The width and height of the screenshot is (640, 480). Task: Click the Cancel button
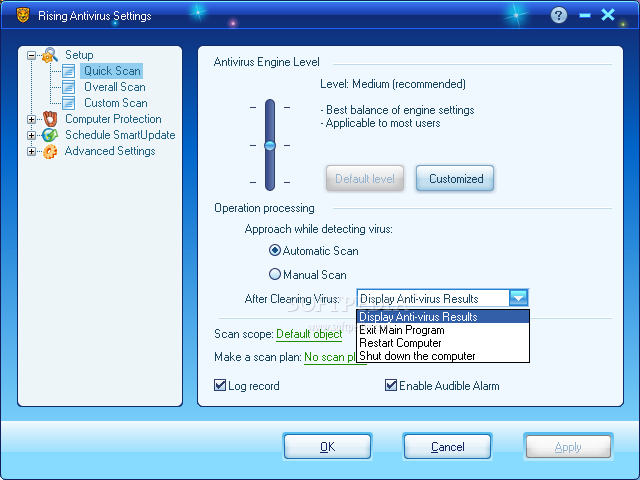coord(447,447)
